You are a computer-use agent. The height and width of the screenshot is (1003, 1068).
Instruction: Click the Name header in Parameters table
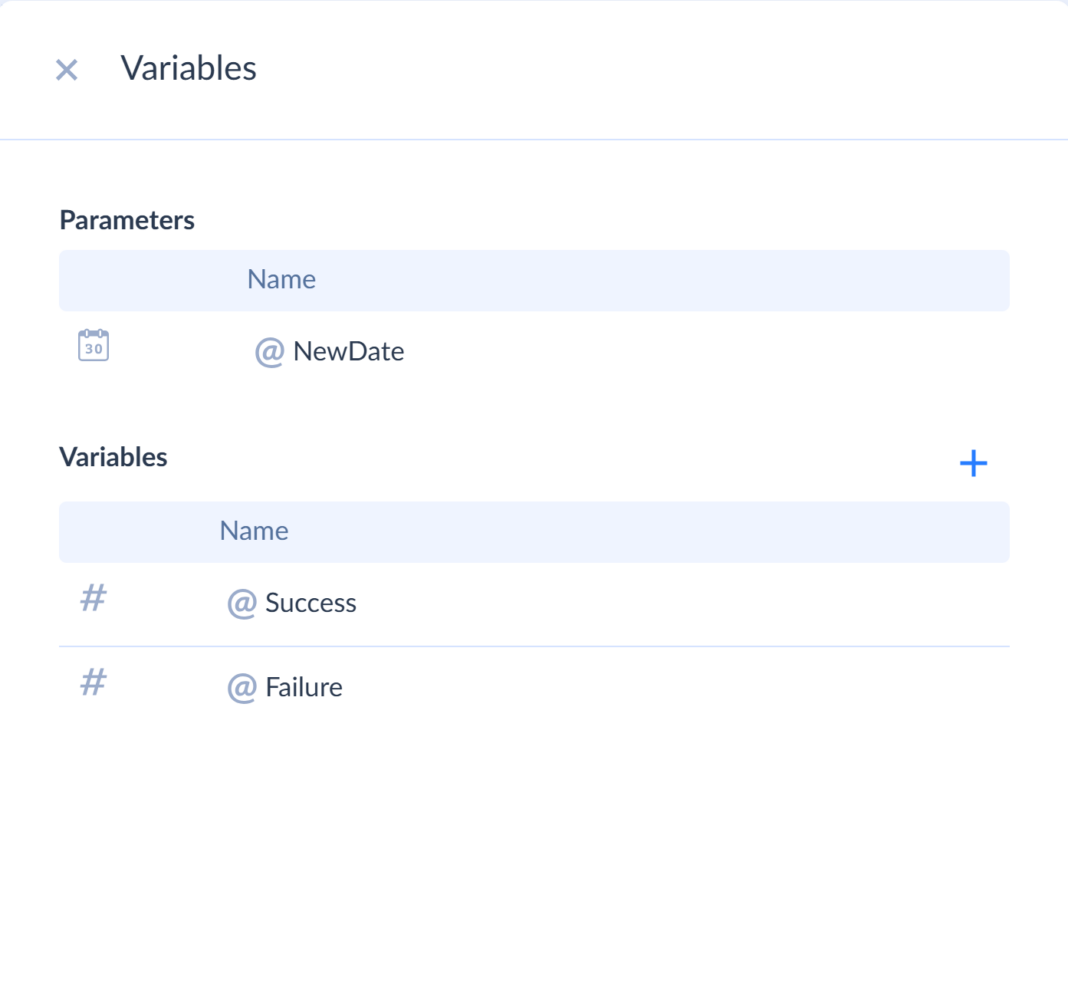pos(281,280)
